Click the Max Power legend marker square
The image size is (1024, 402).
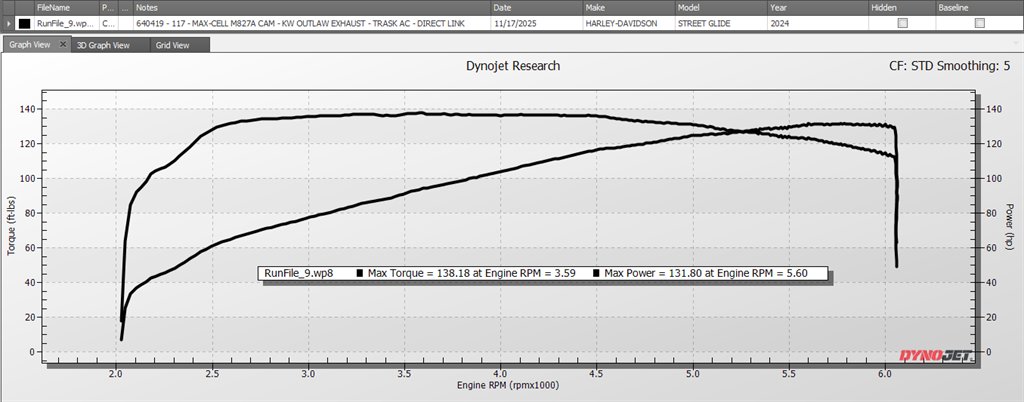(596, 273)
